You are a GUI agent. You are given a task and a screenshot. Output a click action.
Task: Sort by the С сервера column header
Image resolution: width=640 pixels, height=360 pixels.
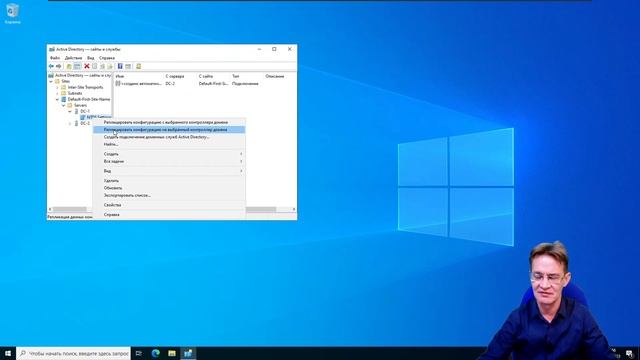pyautogui.click(x=180, y=76)
